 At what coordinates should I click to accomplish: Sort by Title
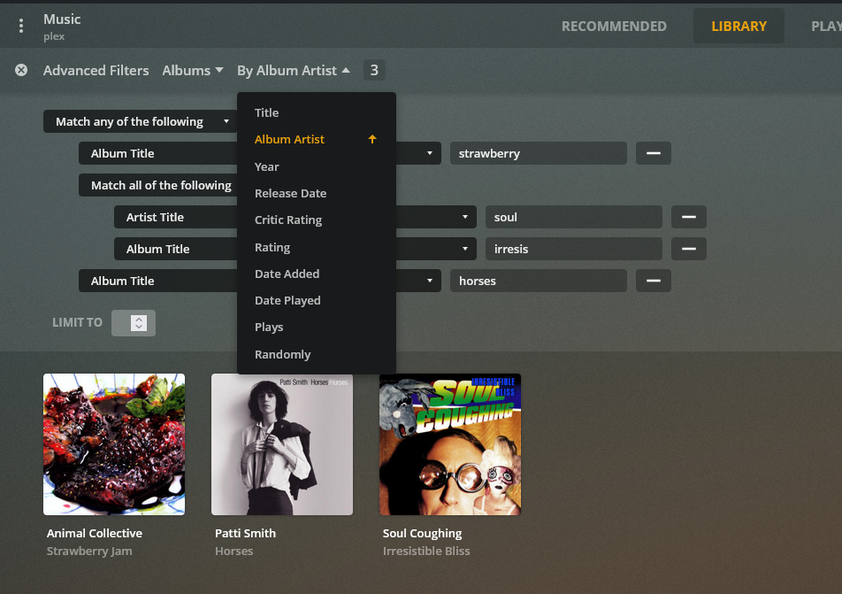tap(316, 113)
